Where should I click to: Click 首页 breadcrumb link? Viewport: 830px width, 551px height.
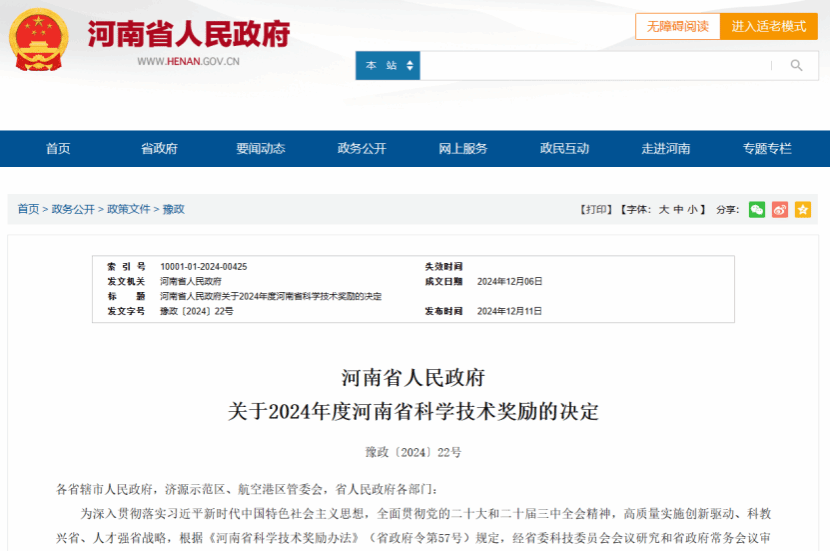[x=28, y=209]
